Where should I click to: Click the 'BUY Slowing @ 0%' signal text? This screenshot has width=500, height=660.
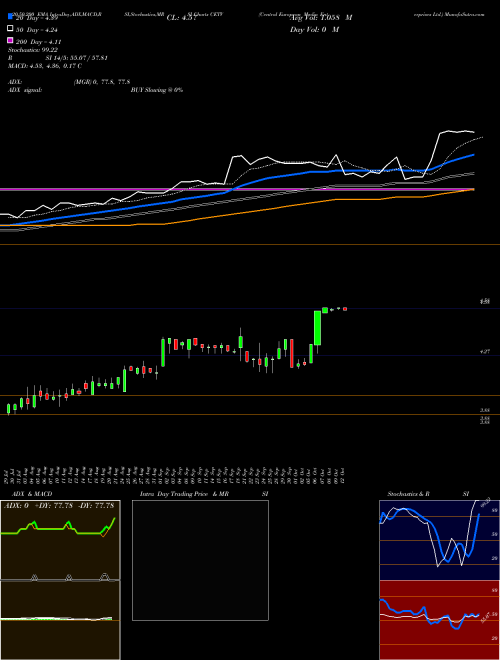[x=157, y=90]
